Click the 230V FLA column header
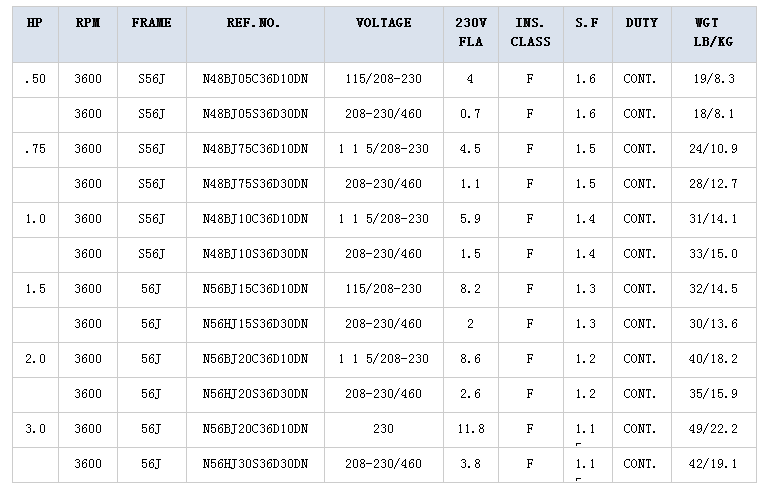This screenshot has height=497, width=766. pyautogui.click(x=470, y=32)
